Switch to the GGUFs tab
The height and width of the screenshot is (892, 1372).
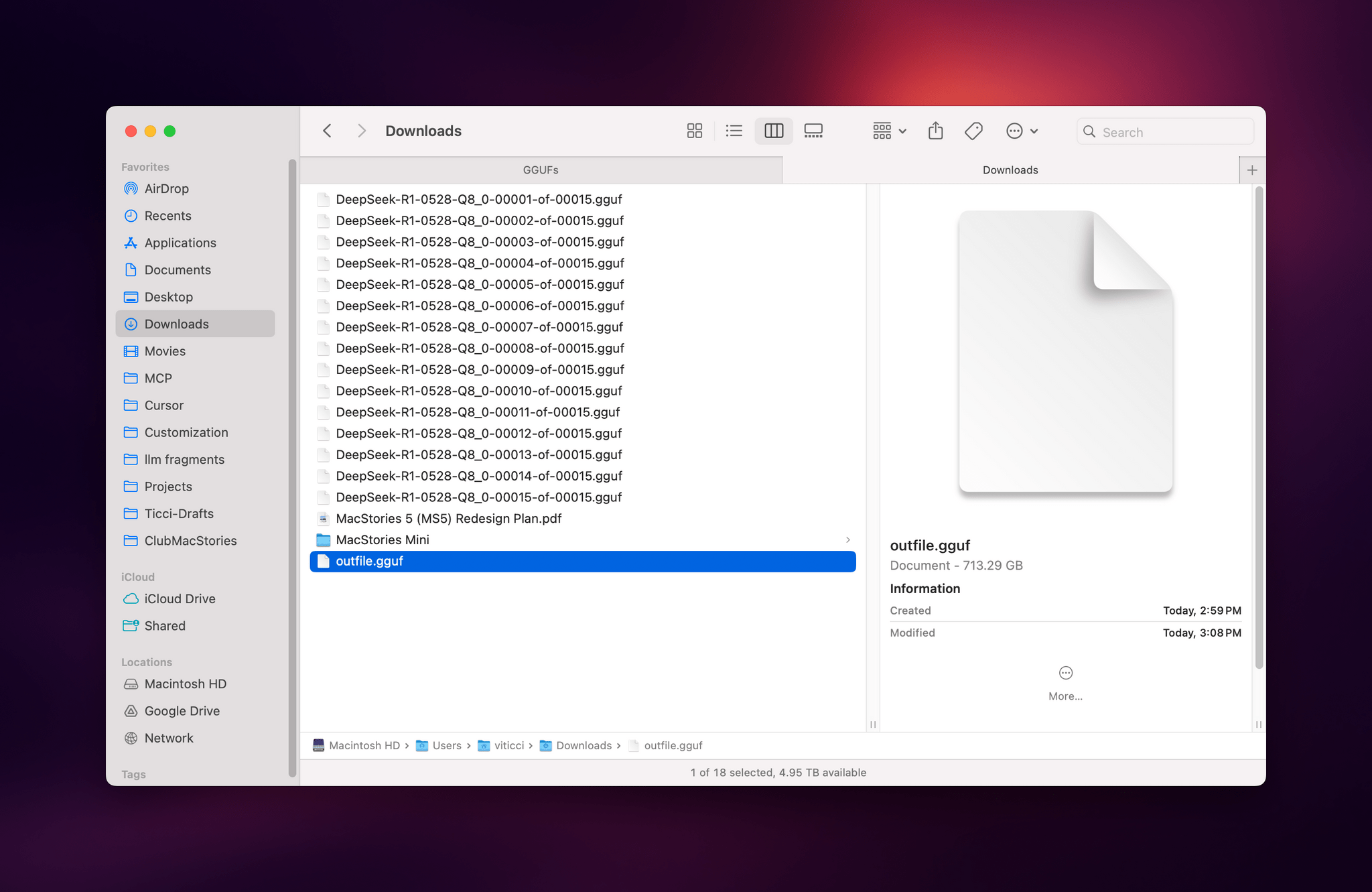click(541, 170)
